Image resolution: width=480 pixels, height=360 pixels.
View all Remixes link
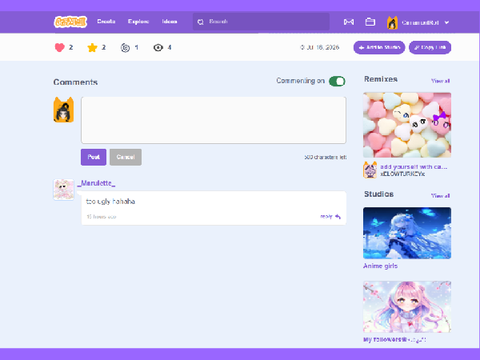(440, 81)
